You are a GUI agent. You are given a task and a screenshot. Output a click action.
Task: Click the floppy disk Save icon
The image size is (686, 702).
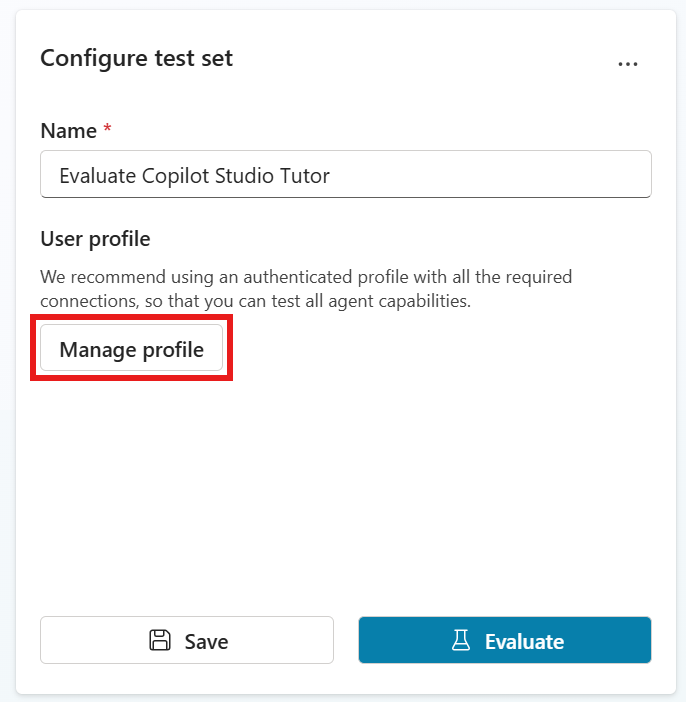(x=160, y=641)
